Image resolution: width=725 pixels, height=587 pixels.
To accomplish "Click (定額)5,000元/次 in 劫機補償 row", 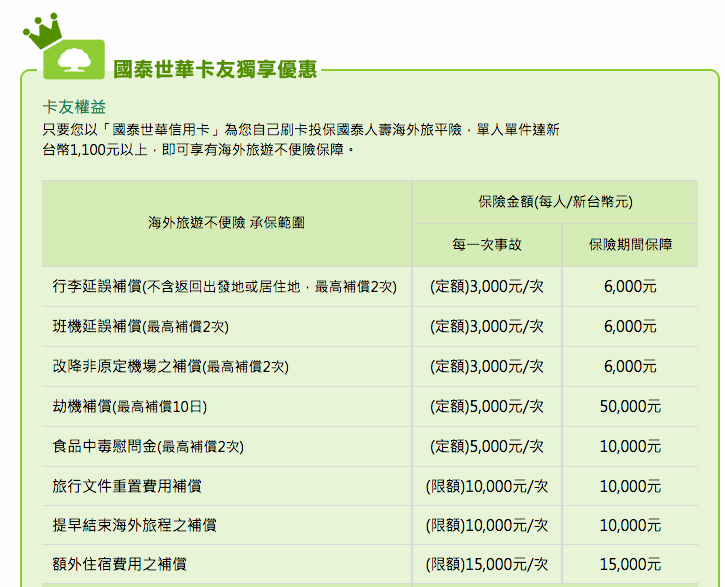I will point(487,406).
